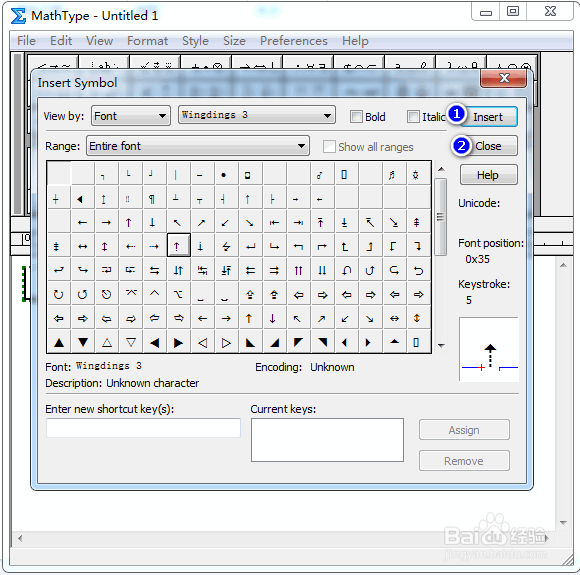Choose the dashed left arrow symbol

point(130,246)
